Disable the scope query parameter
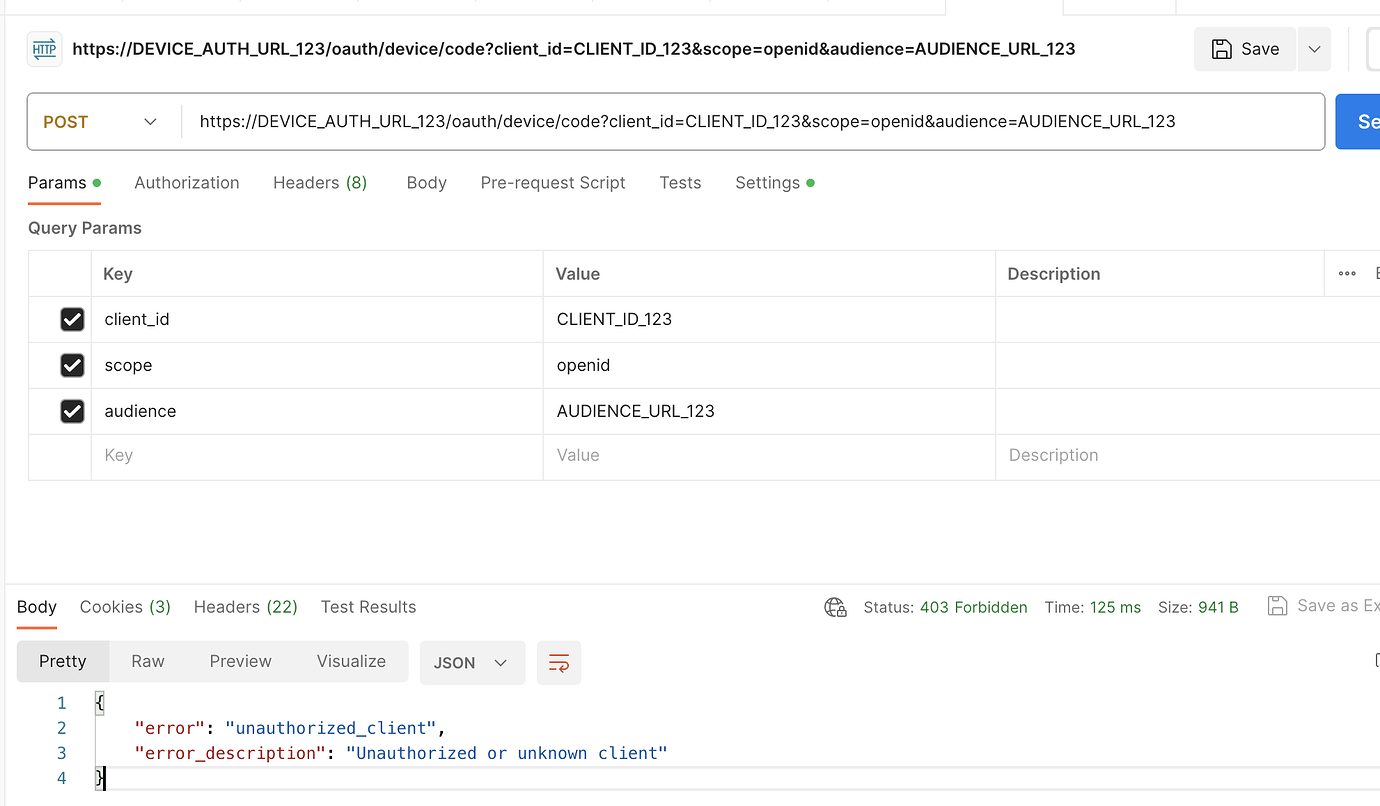This screenshot has width=1380, height=806. (x=72, y=365)
